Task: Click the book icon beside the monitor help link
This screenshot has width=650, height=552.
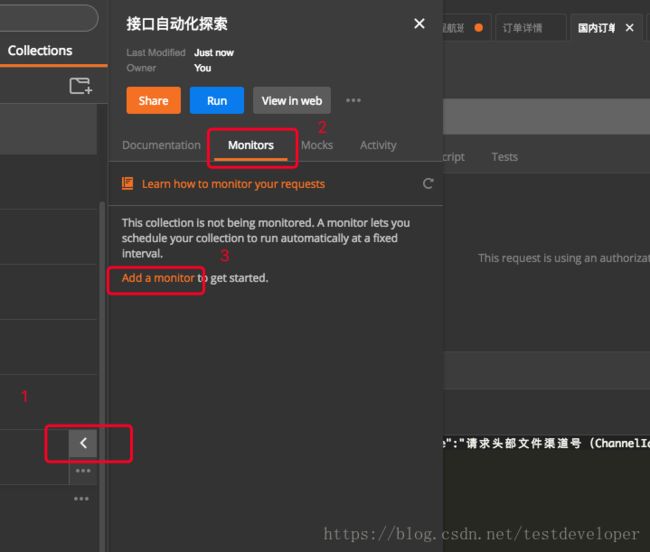Action: pyautogui.click(x=128, y=183)
